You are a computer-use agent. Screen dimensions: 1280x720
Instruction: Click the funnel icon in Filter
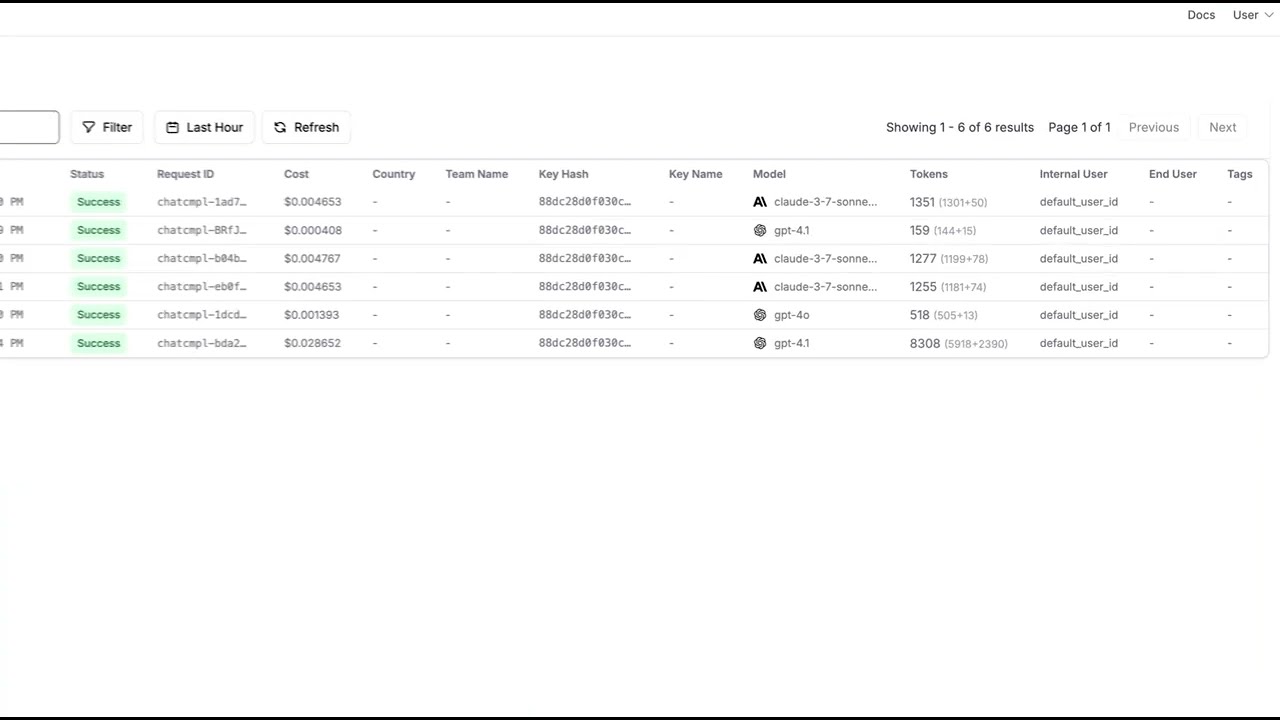point(89,127)
